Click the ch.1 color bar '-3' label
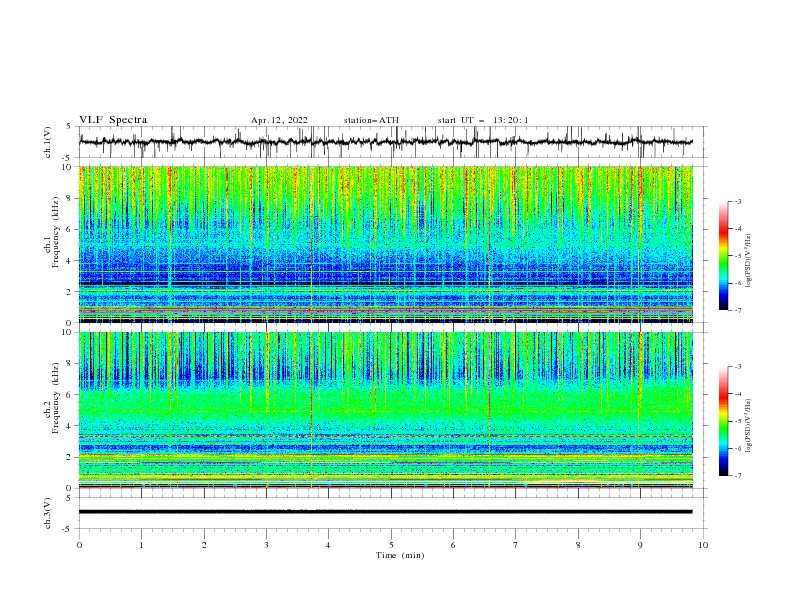This screenshot has width=792, height=612. [x=737, y=201]
